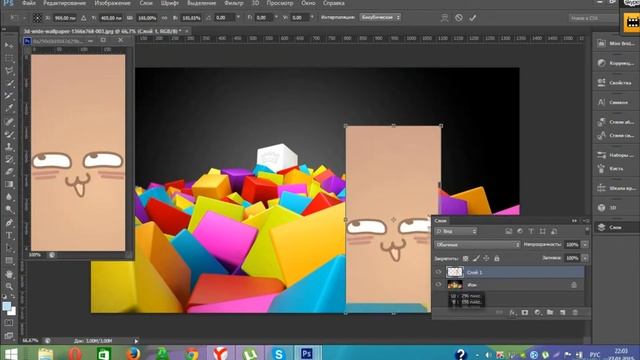Select the Move tool

(9, 45)
